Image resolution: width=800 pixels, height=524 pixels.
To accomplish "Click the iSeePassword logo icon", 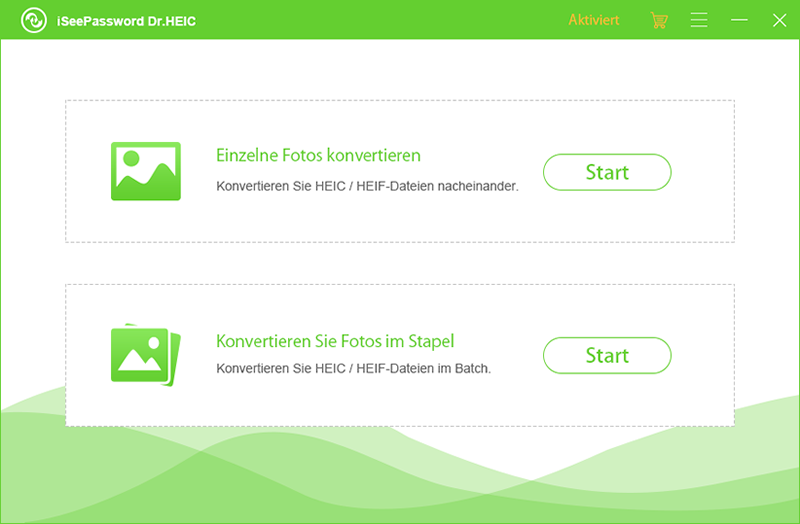I will 34,20.
